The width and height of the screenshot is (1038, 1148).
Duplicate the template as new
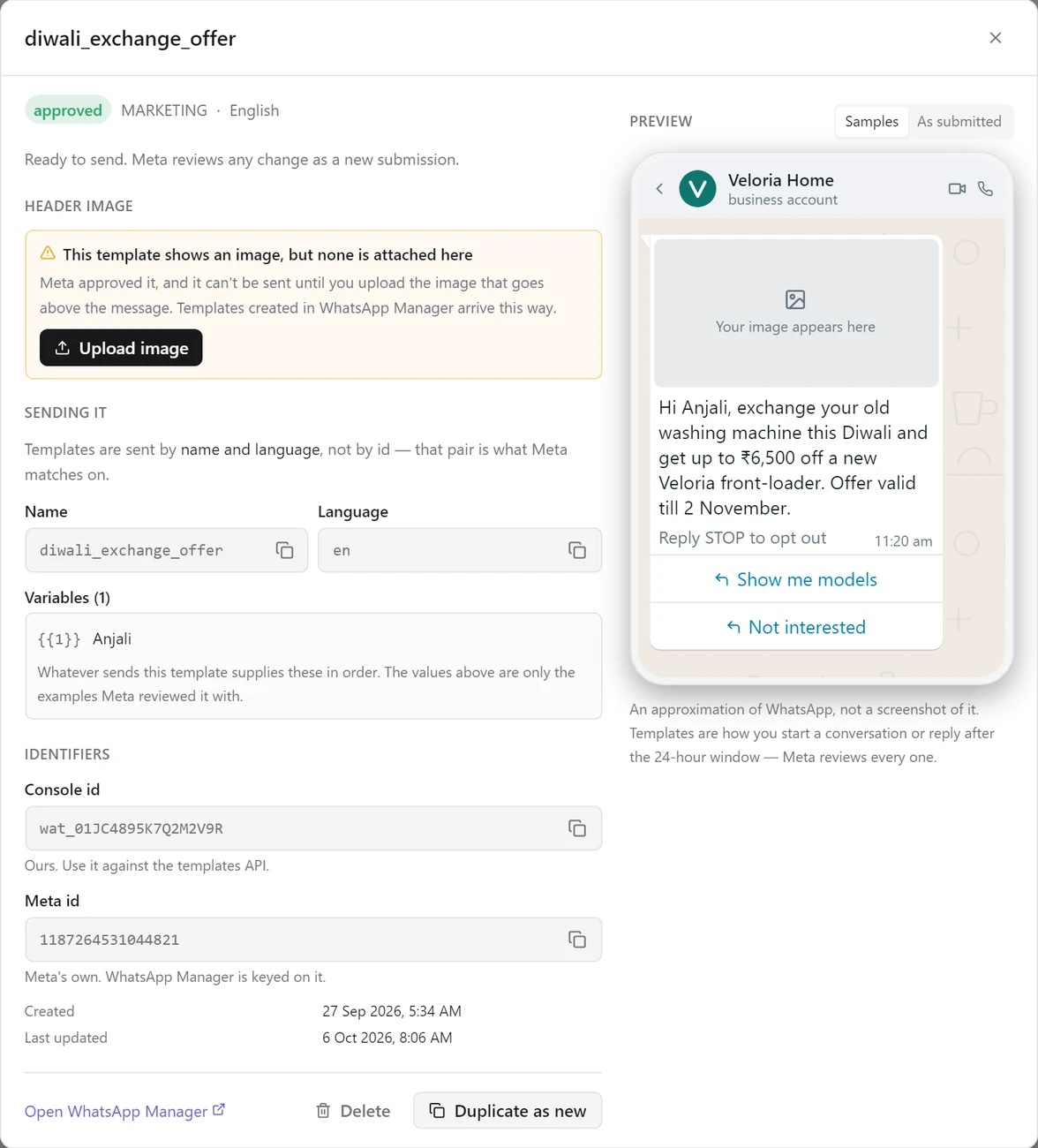(508, 1111)
